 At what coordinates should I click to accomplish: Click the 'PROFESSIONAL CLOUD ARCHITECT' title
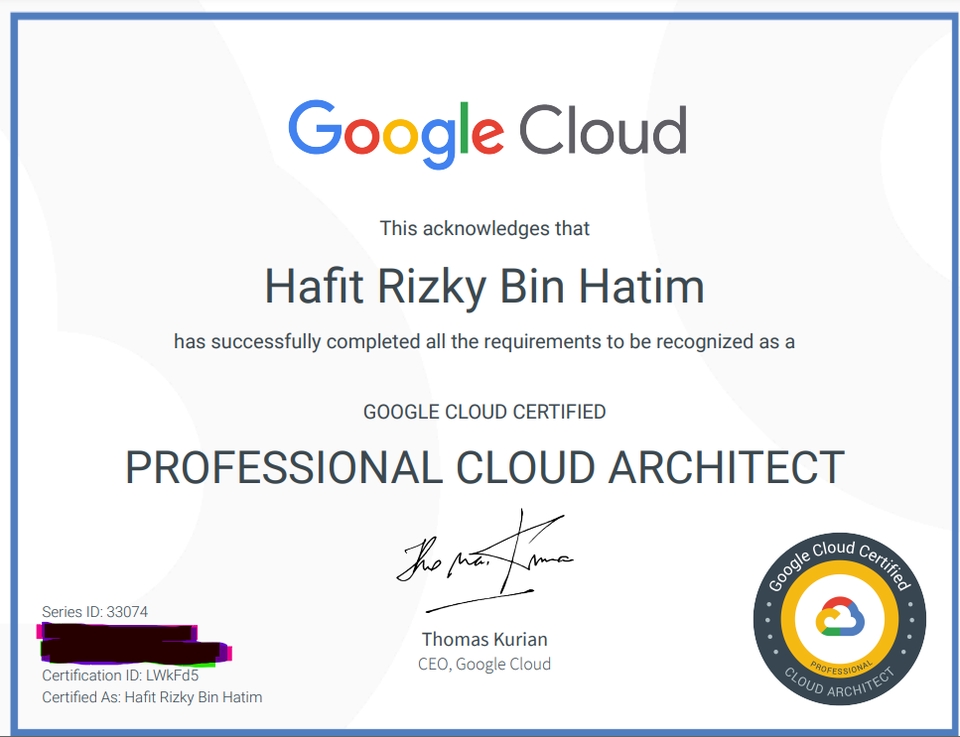pyautogui.click(x=485, y=468)
